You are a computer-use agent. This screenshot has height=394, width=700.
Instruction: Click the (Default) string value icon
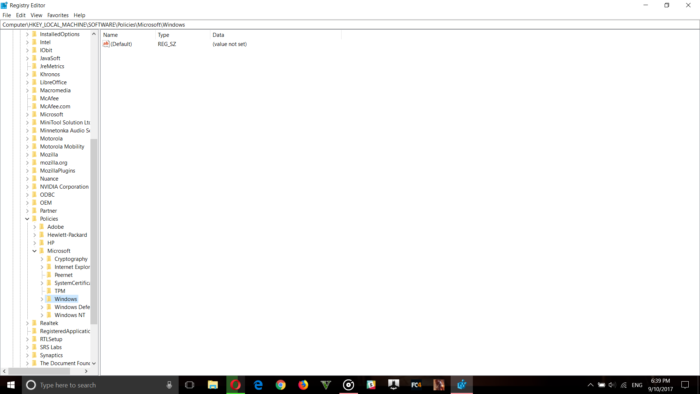tap(106, 44)
